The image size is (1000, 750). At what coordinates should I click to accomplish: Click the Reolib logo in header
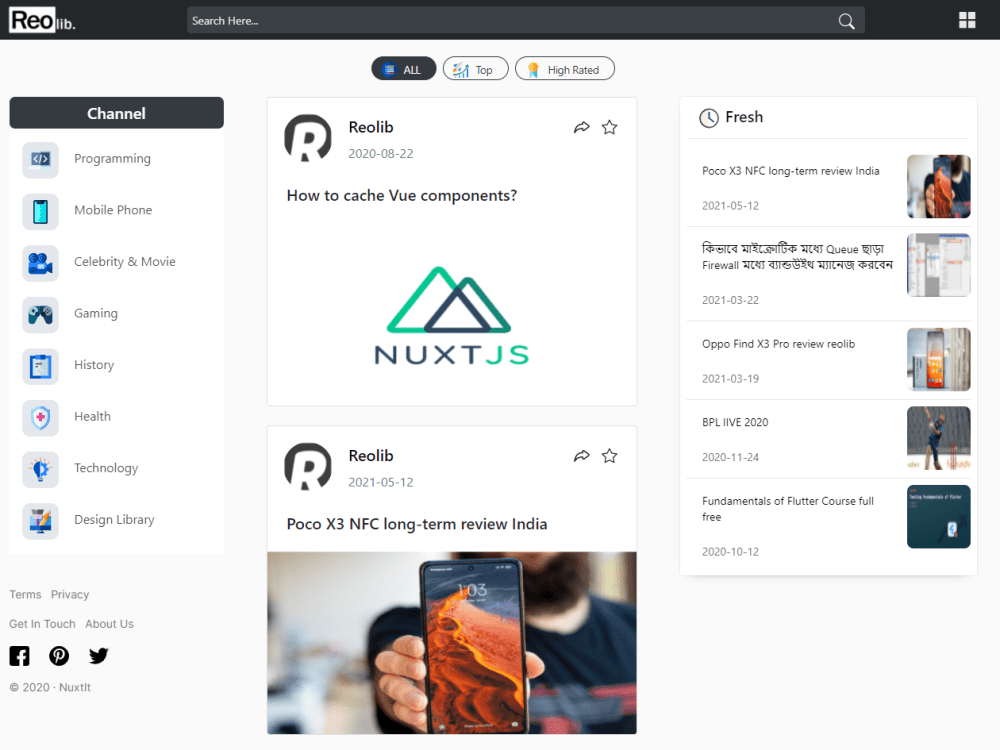click(x=42, y=20)
